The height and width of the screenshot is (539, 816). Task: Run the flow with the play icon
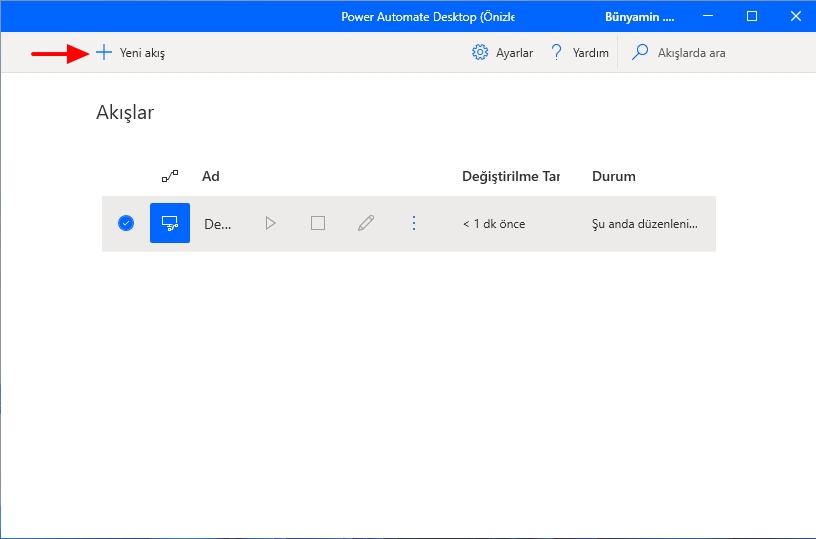pyautogui.click(x=270, y=224)
